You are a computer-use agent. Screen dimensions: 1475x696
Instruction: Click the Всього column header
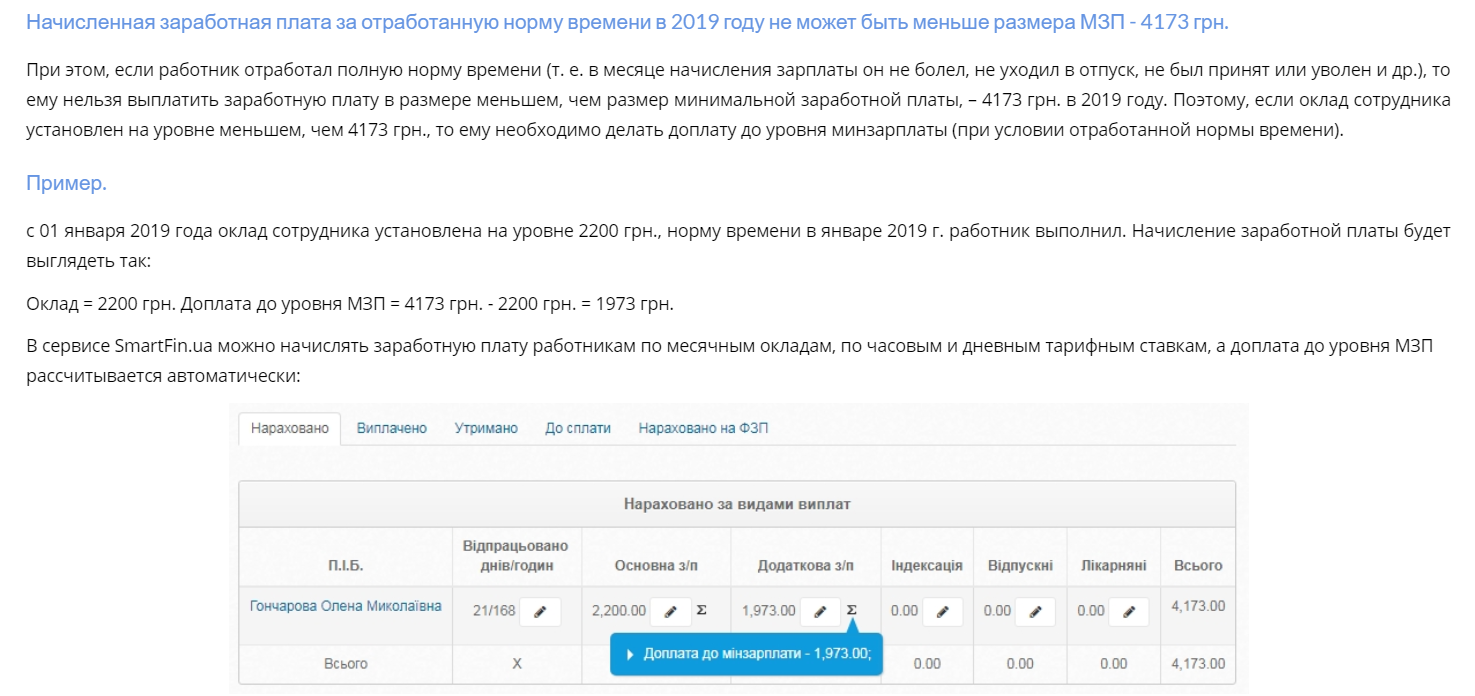coord(1197,565)
